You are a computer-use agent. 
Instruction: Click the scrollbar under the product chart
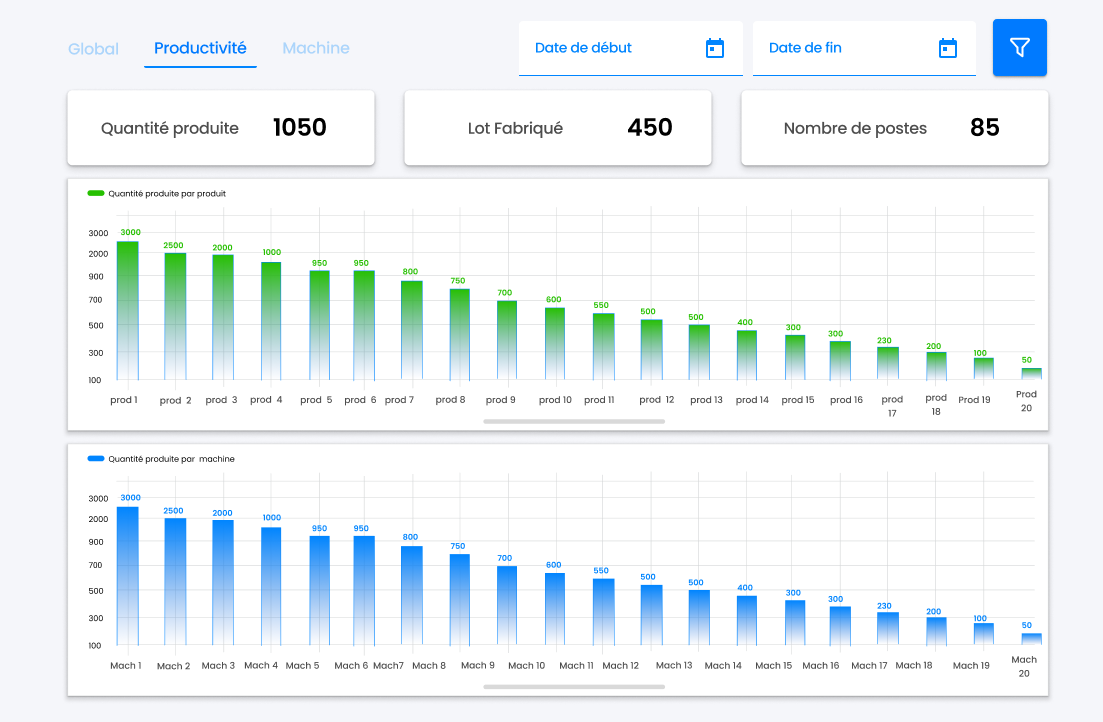point(573,421)
